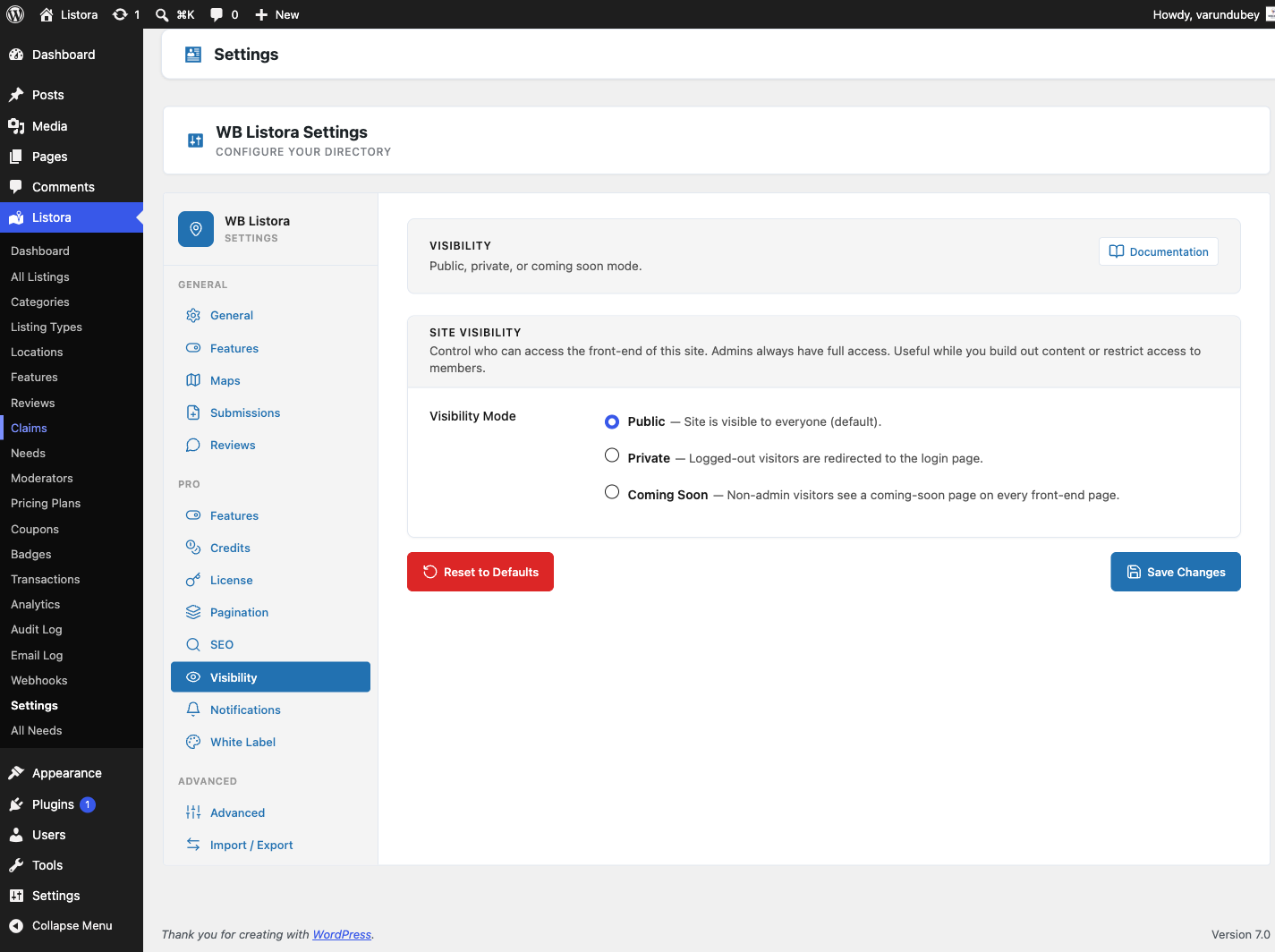Collapse the admin menu
The image size is (1275, 952).
(72, 926)
